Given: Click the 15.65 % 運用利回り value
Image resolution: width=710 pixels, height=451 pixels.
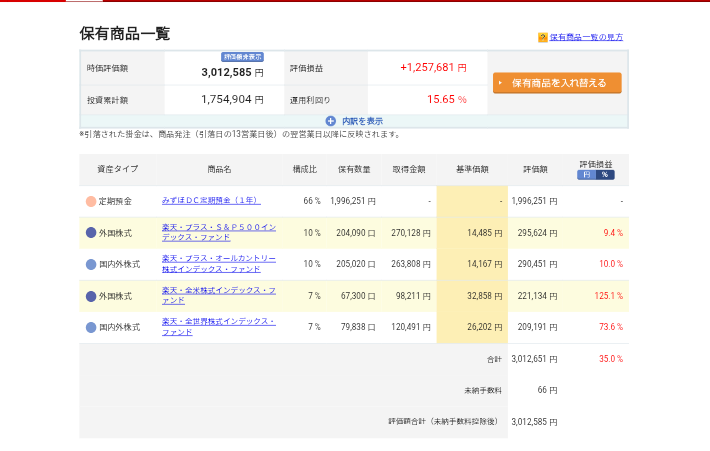Looking at the screenshot, I should point(447,99).
